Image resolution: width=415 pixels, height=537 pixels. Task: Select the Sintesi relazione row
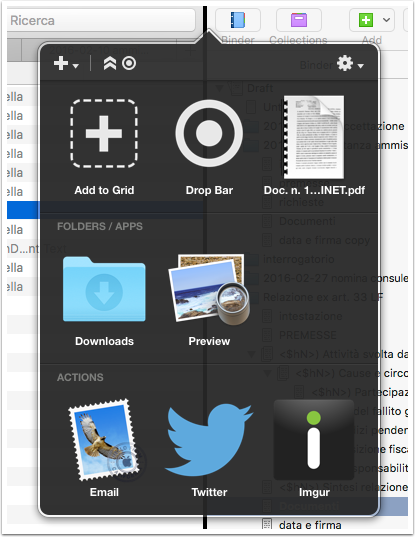pyautogui.click(x=343, y=487)
